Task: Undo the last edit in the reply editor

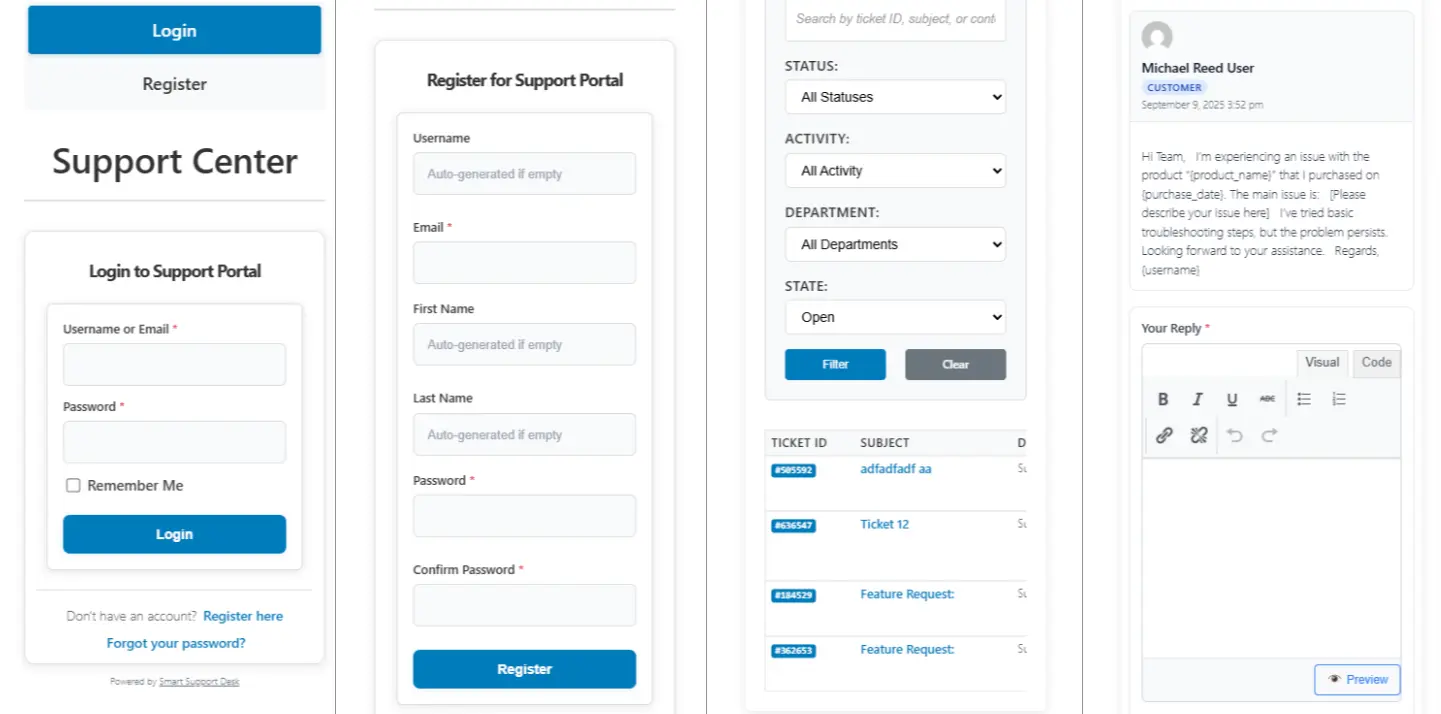Action: click(1234, 435)
